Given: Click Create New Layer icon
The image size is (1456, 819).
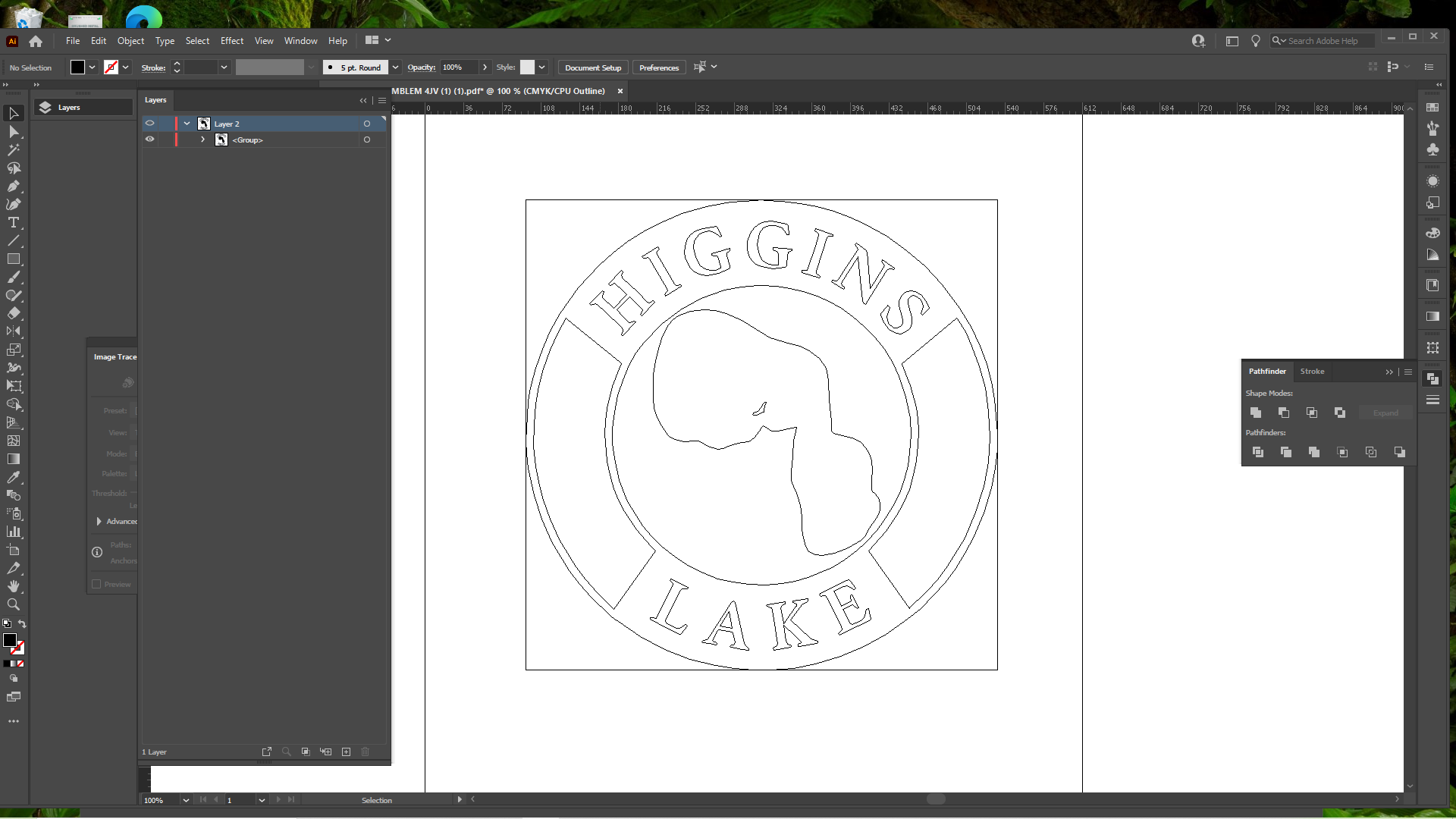Looking at the screenshot, I should click(x=346, y=752).
